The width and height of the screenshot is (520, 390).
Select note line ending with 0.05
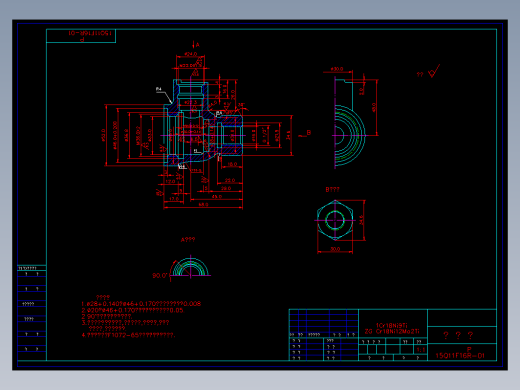click(x=133, y=310)
